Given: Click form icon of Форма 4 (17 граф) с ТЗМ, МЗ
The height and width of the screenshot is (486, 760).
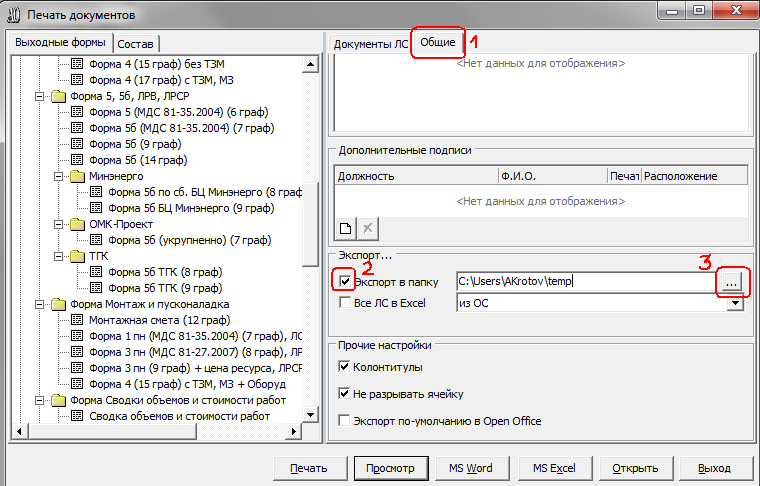Looking at the screenshot, I should pyautogui.click(x=77, y=79).
